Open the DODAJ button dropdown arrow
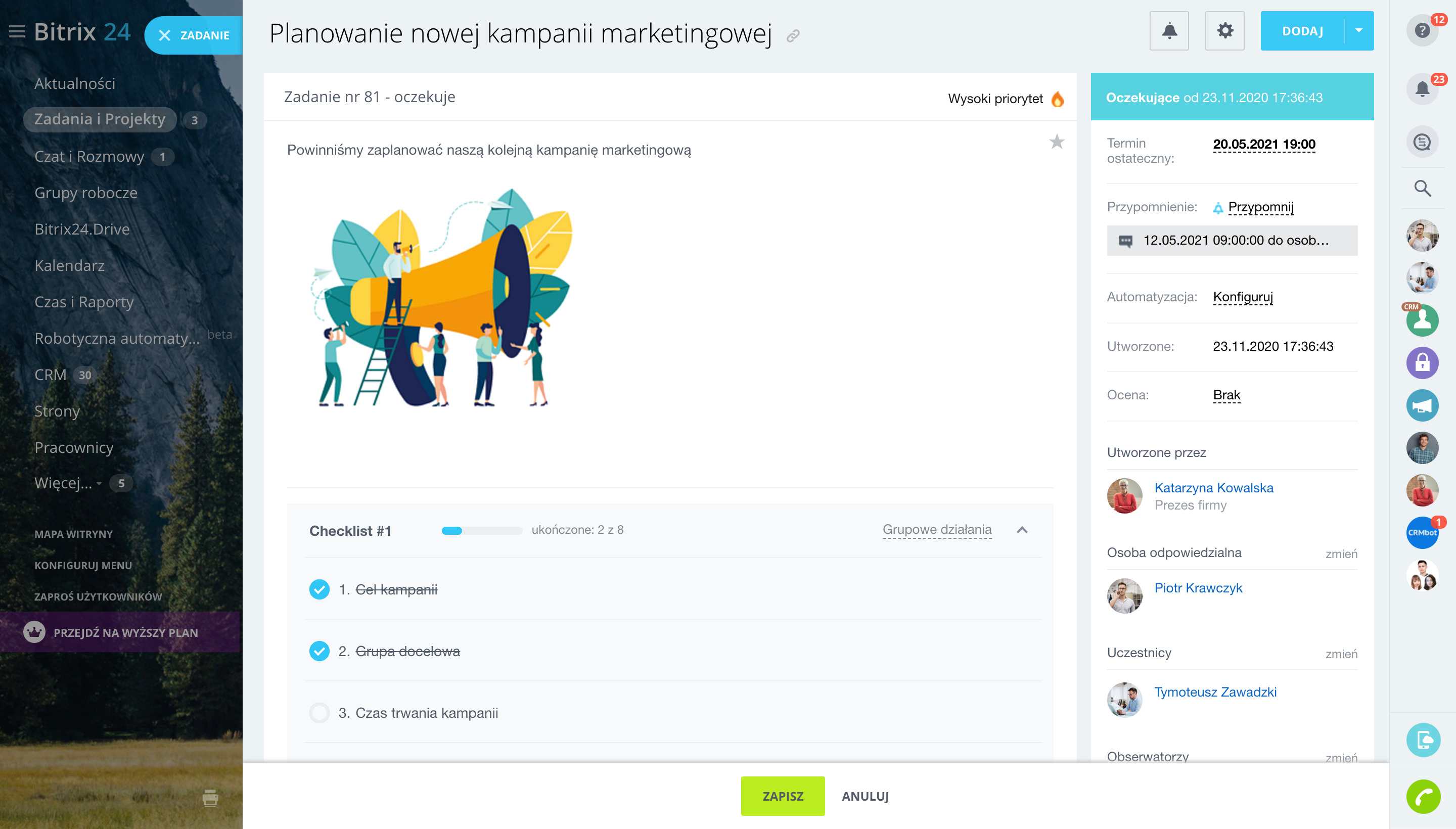1456x829 pixels. point(1358,31)
